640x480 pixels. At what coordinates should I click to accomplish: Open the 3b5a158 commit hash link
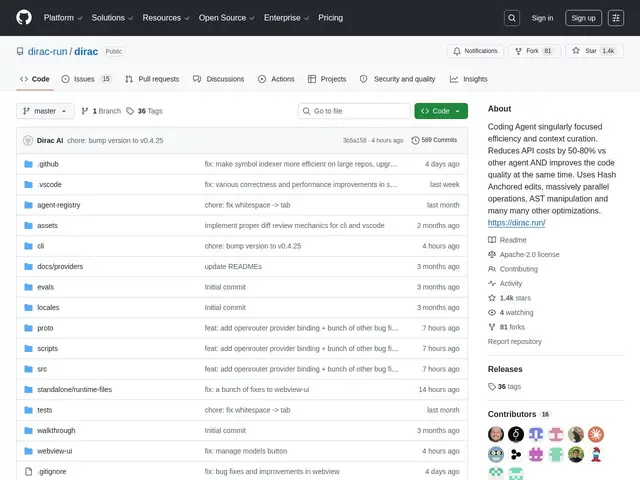354,140
